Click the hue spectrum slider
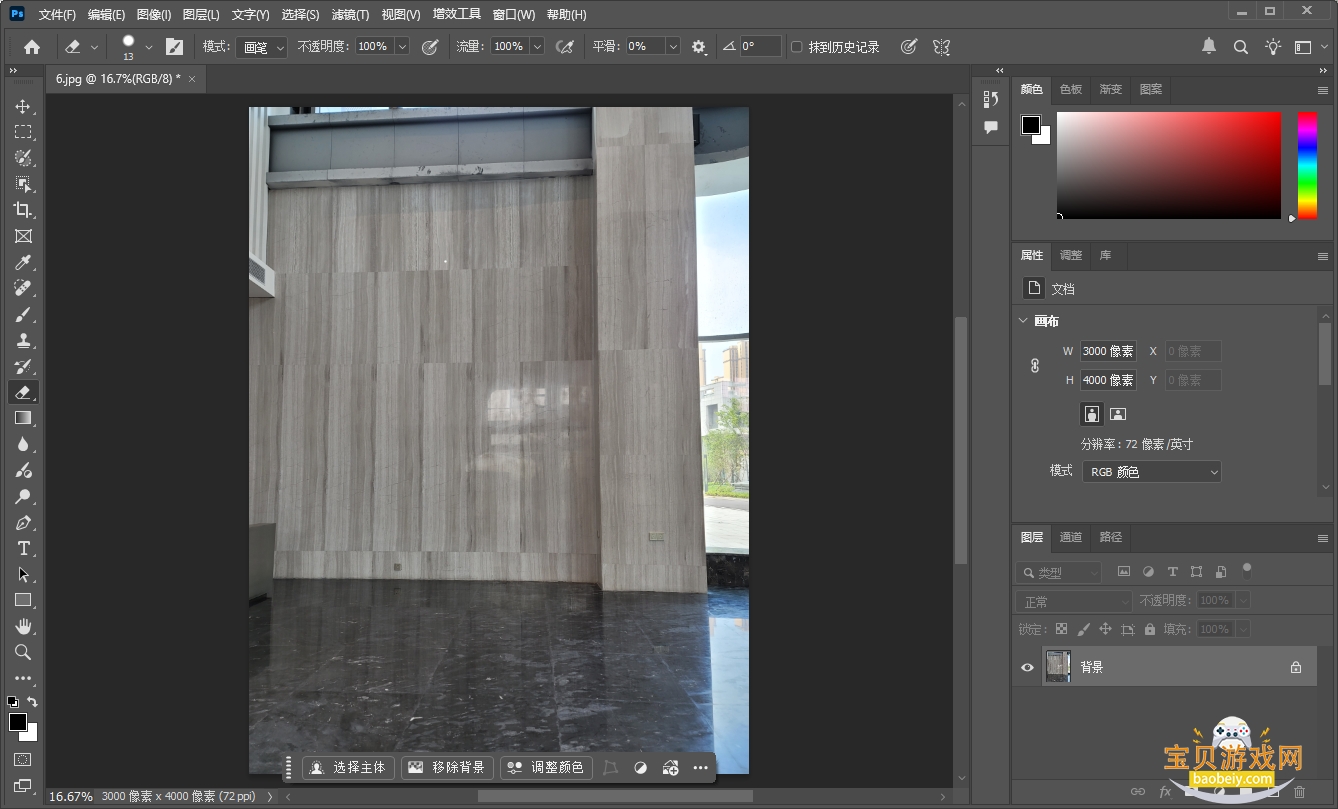 click(x=1307, y=165)
